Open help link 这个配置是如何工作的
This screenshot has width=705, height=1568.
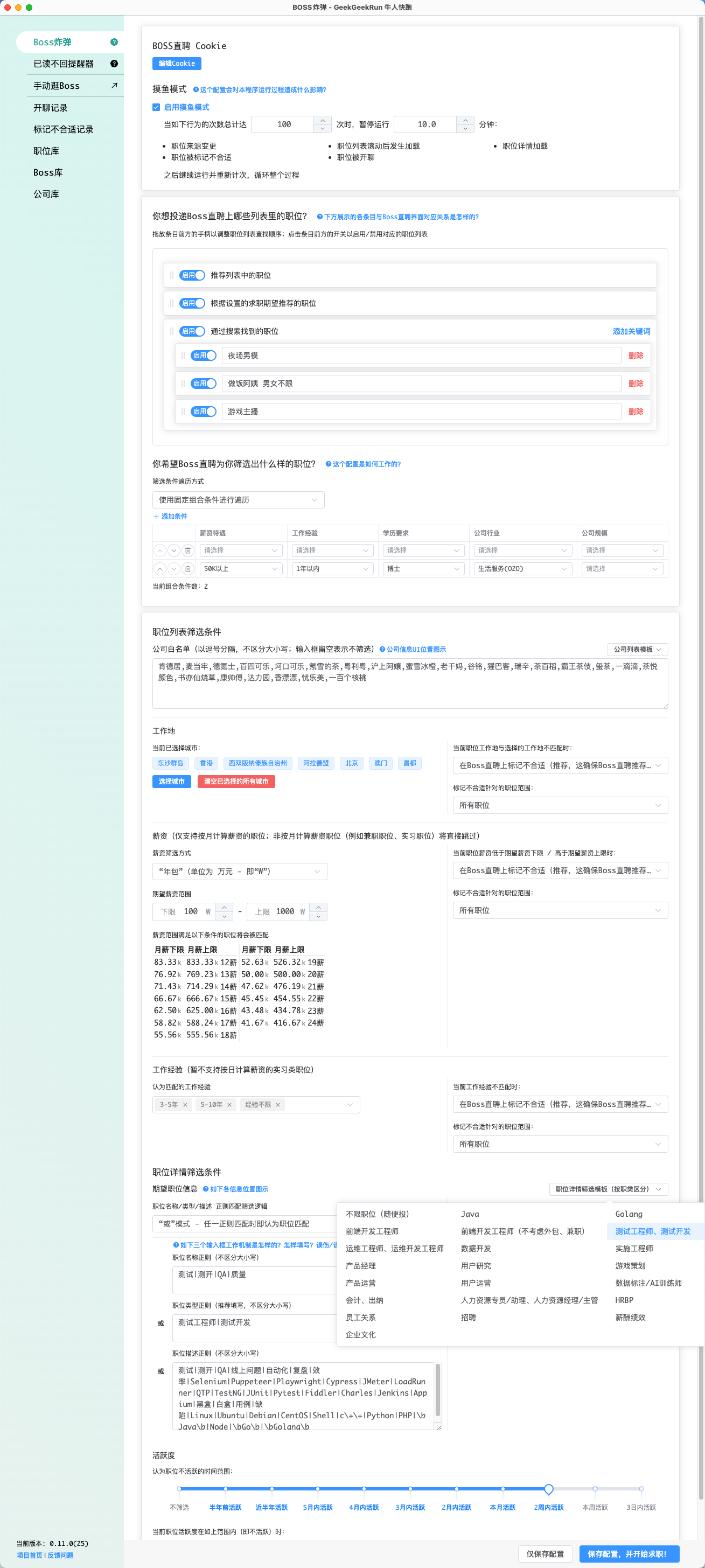[x=363, y=464]
